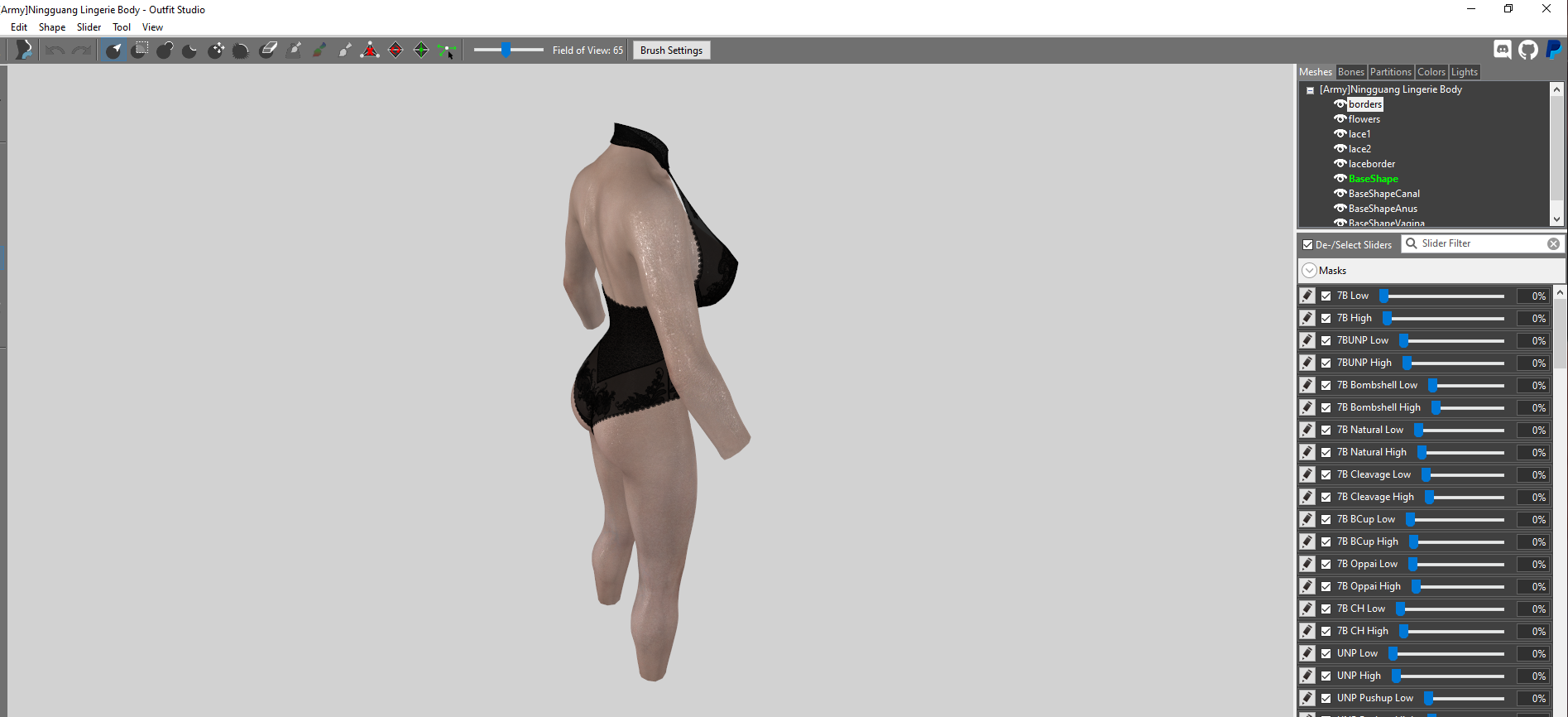Choose the Mask brush tool
The width and height of the screenshot is (1568, 717).
pyautogui.click(x=140, y=51)
